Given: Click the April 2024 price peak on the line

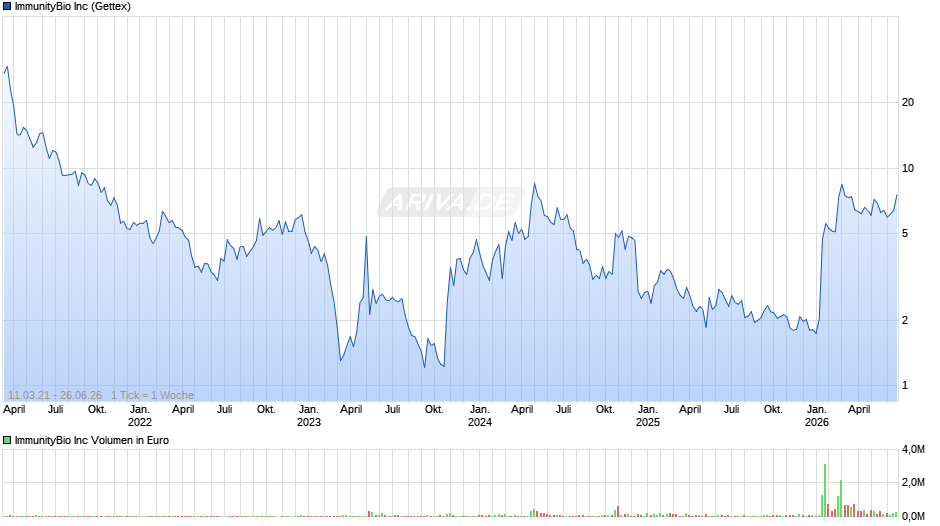Looking at the screenshot, I should coord(535,184).
